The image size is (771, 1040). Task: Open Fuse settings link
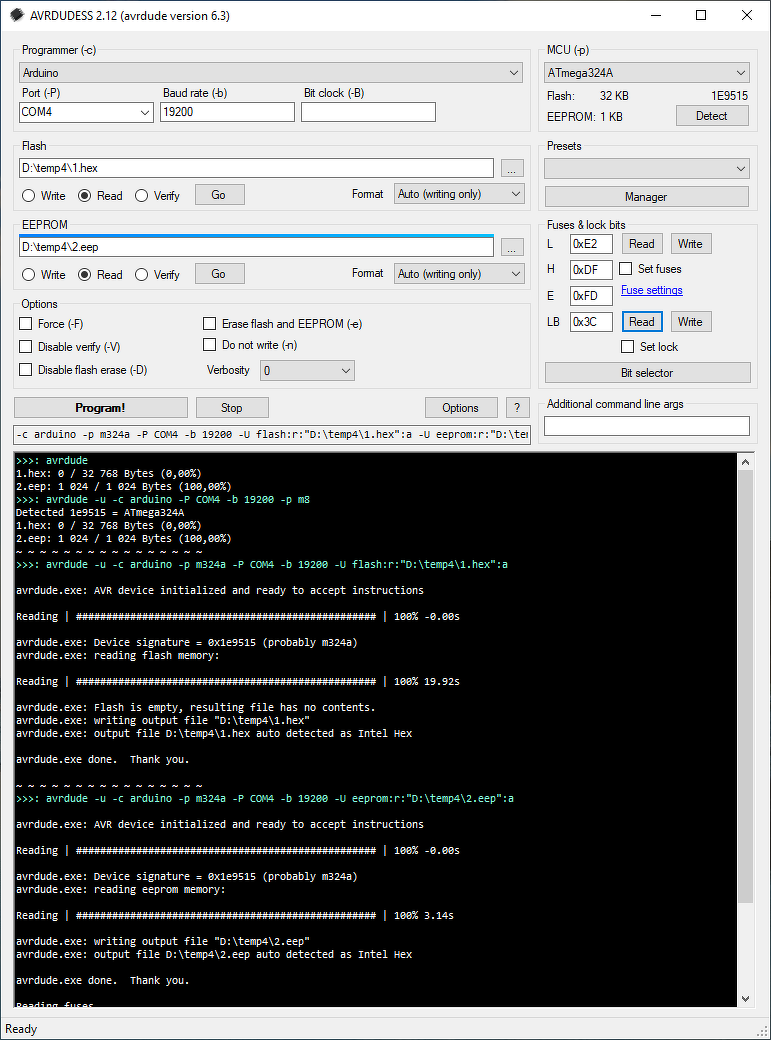coord(652,290)
